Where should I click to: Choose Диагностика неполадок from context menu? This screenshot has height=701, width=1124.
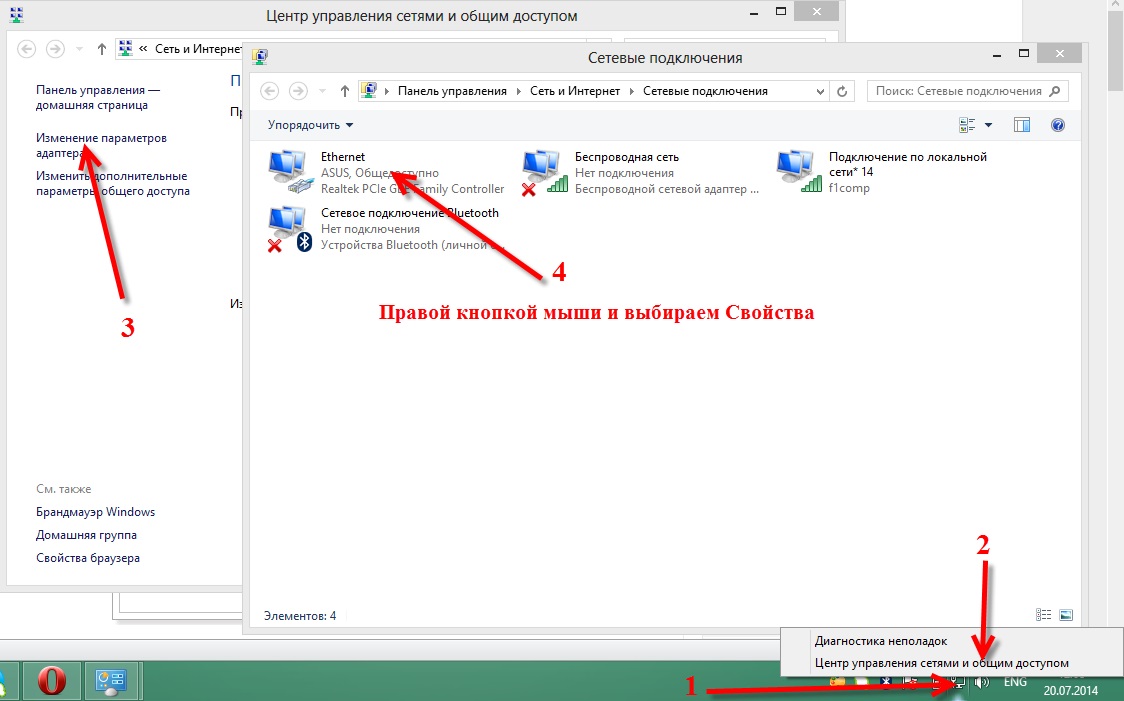881,641
